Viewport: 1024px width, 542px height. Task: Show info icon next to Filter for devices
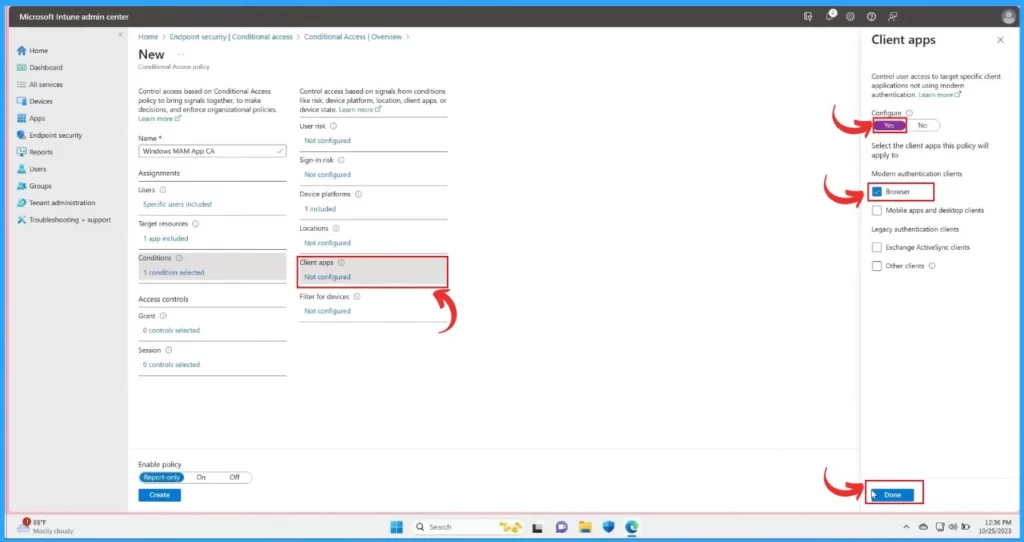tap(357, 296)
